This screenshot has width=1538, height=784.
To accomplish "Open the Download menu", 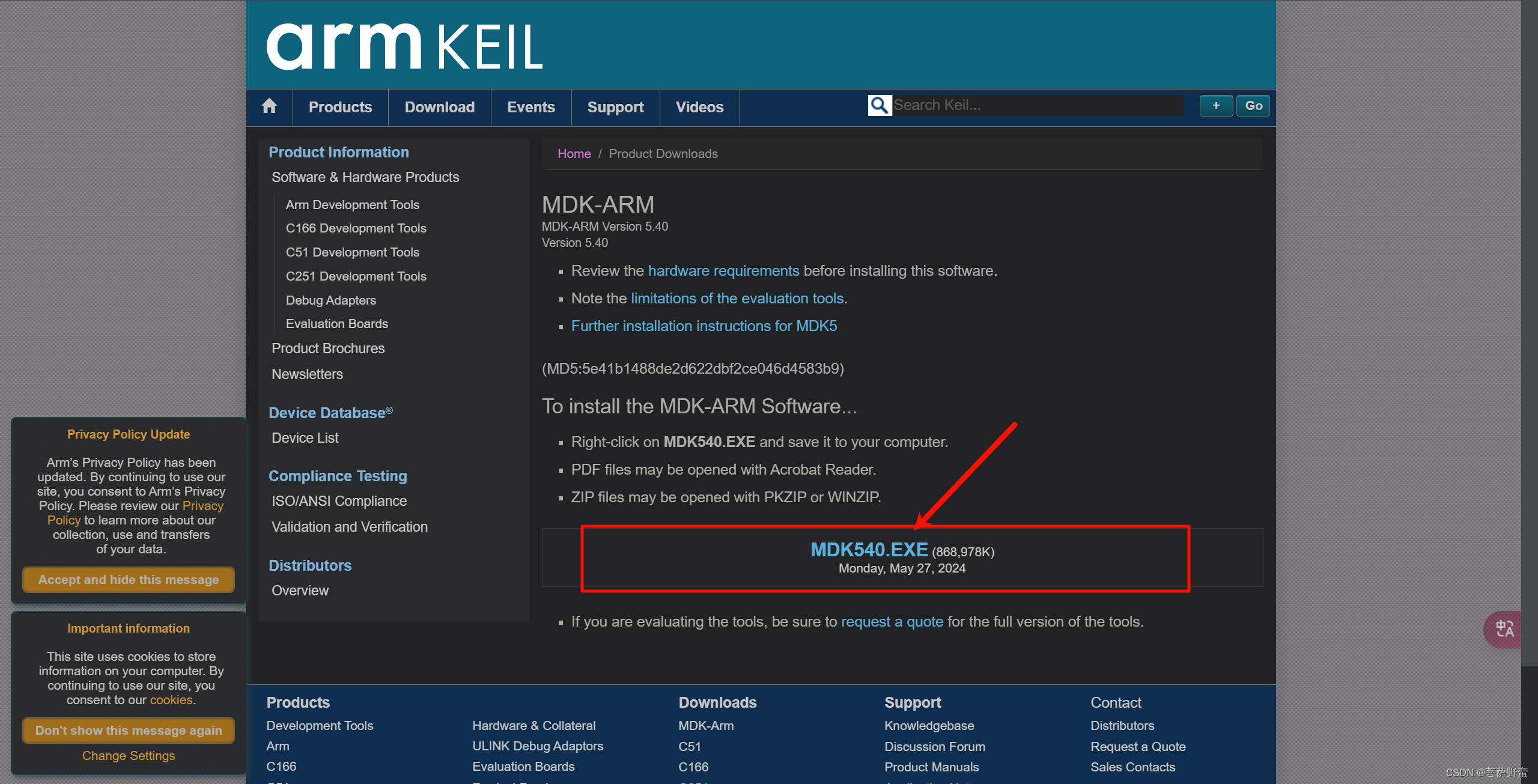I will click(440, 107).
